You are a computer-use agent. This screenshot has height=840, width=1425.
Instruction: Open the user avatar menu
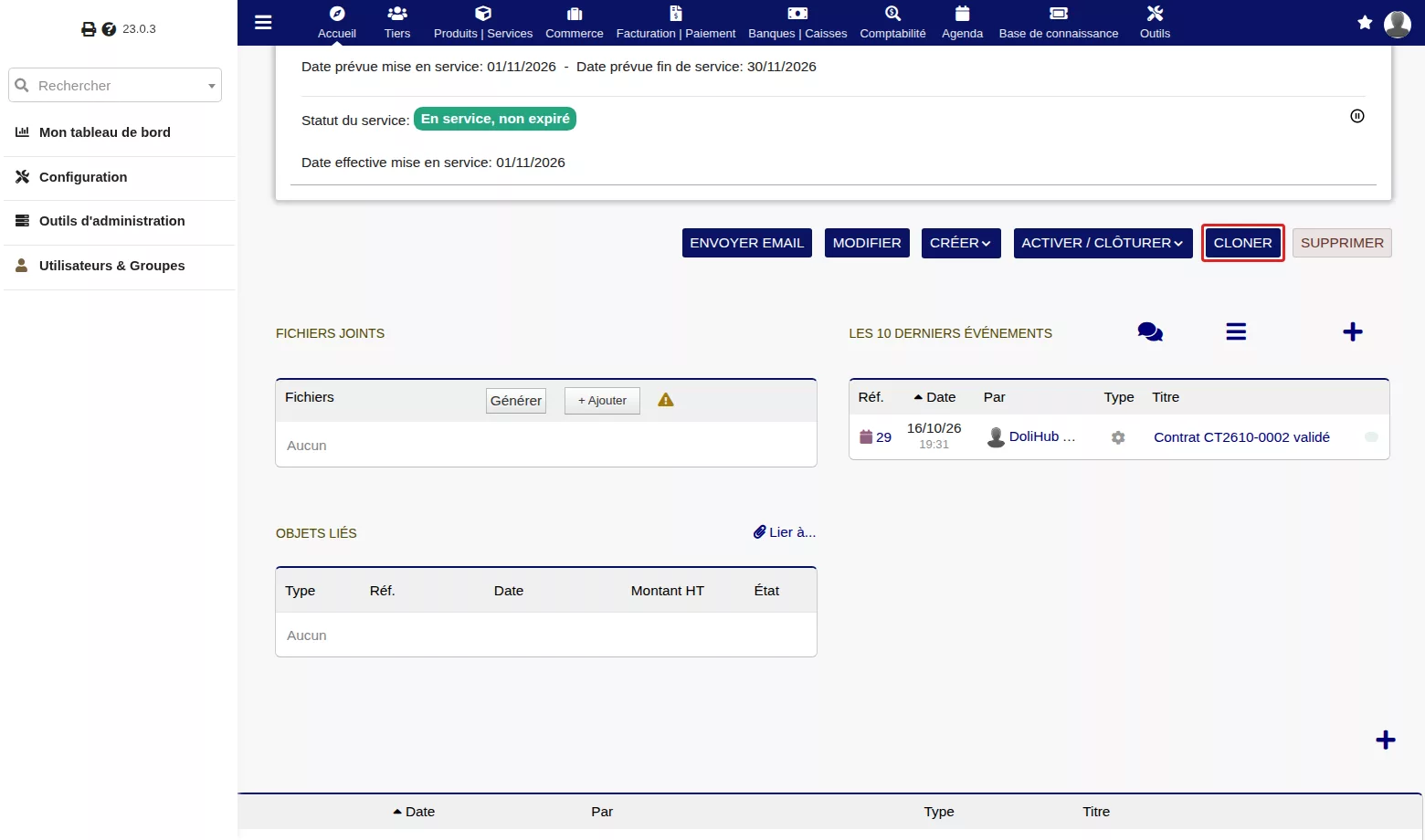point(1398,24)
